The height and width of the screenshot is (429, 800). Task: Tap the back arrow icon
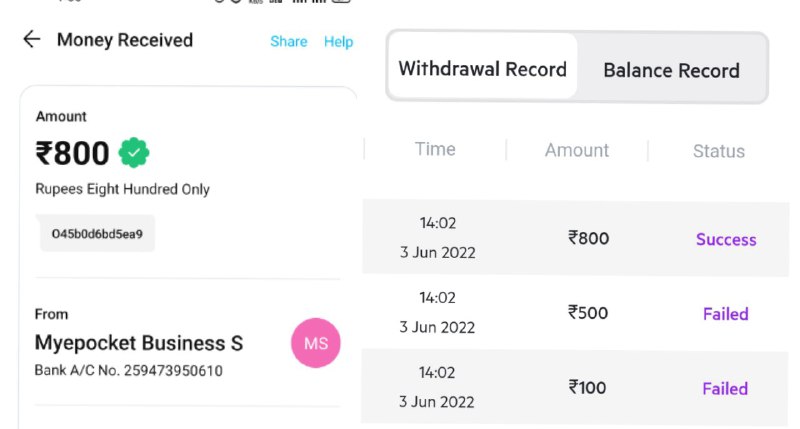coord(32,39)
